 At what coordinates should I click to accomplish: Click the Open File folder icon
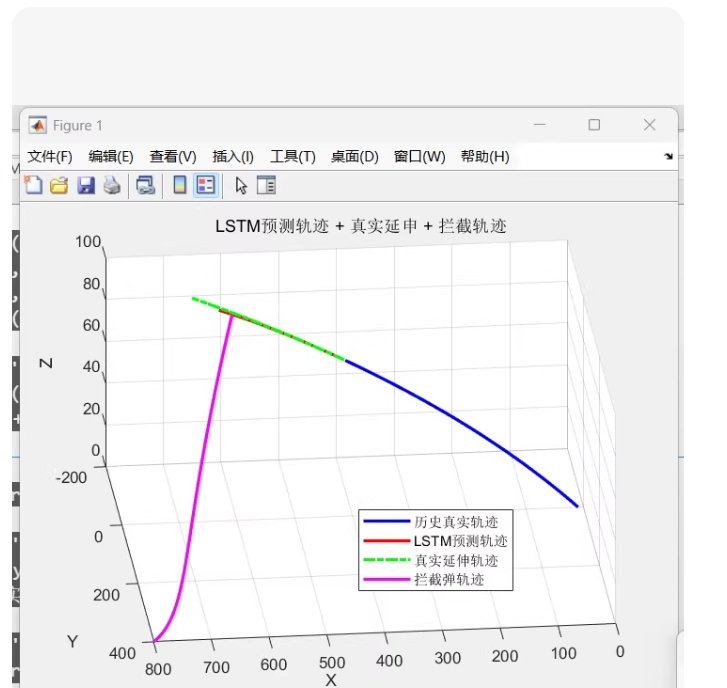59,185
